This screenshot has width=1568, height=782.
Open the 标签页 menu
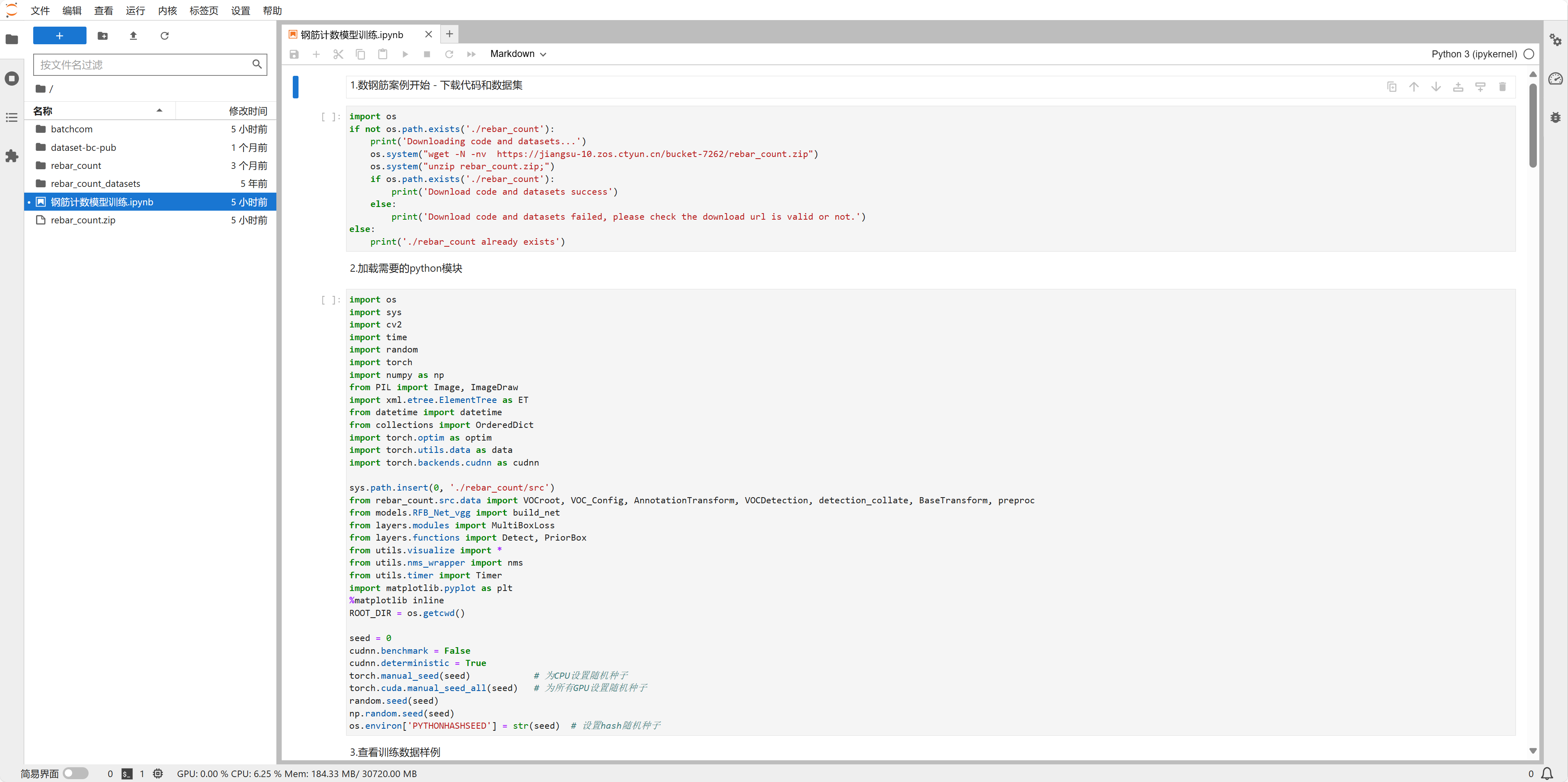pos(203,10)
